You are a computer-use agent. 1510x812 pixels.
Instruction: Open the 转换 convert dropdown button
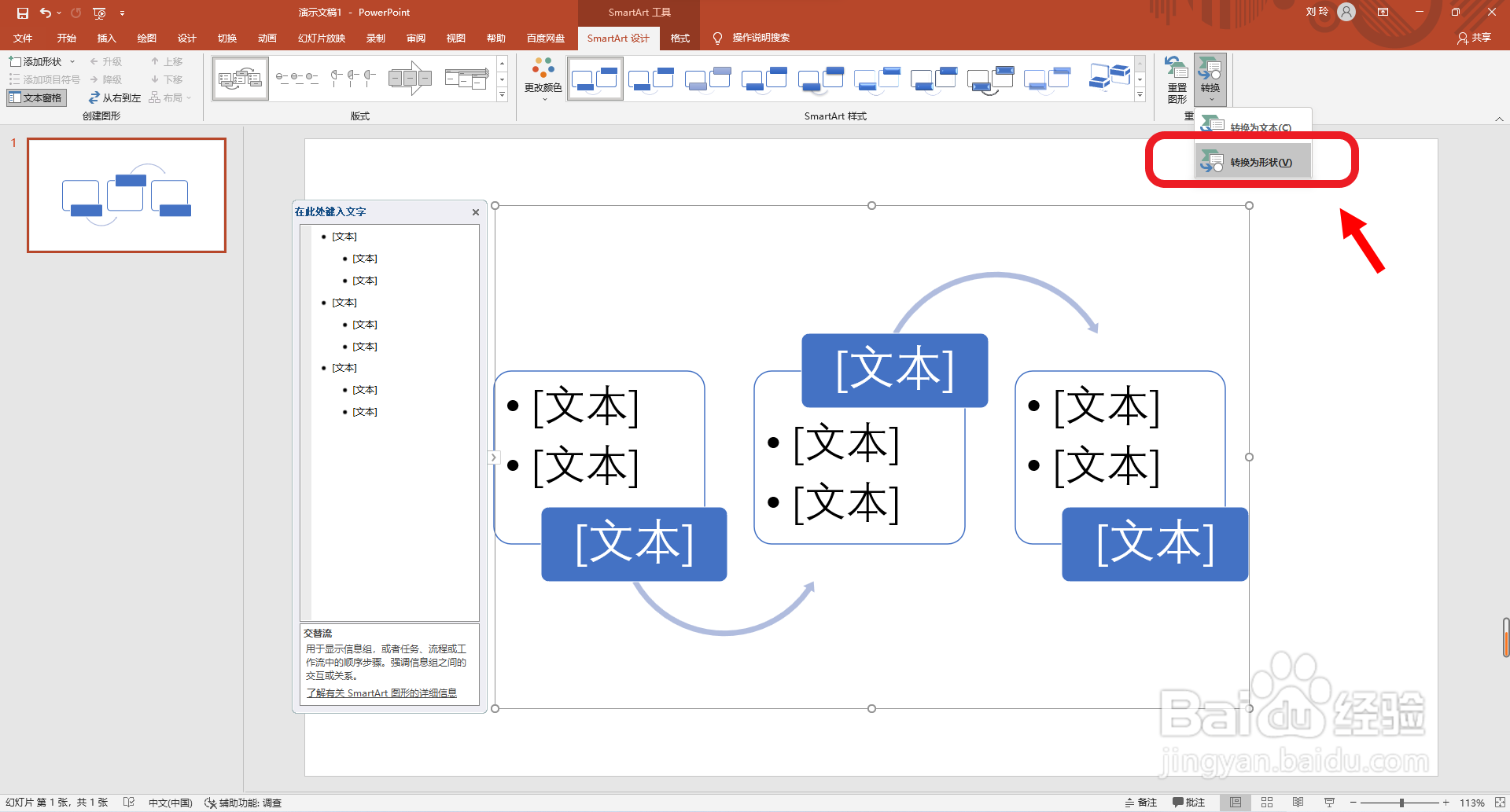(x=1210, y=80)
